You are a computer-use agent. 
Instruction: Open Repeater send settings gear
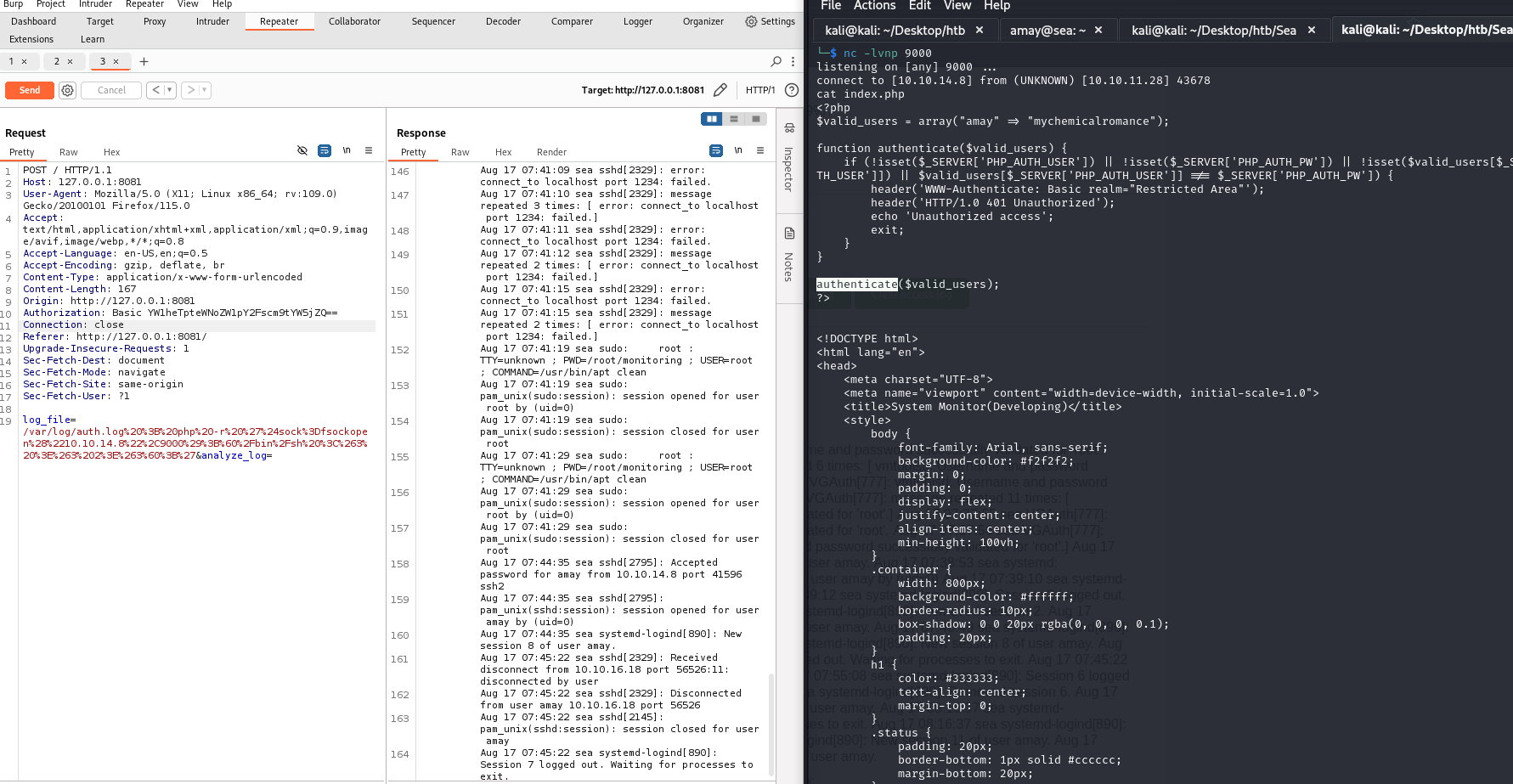point(68,90)
